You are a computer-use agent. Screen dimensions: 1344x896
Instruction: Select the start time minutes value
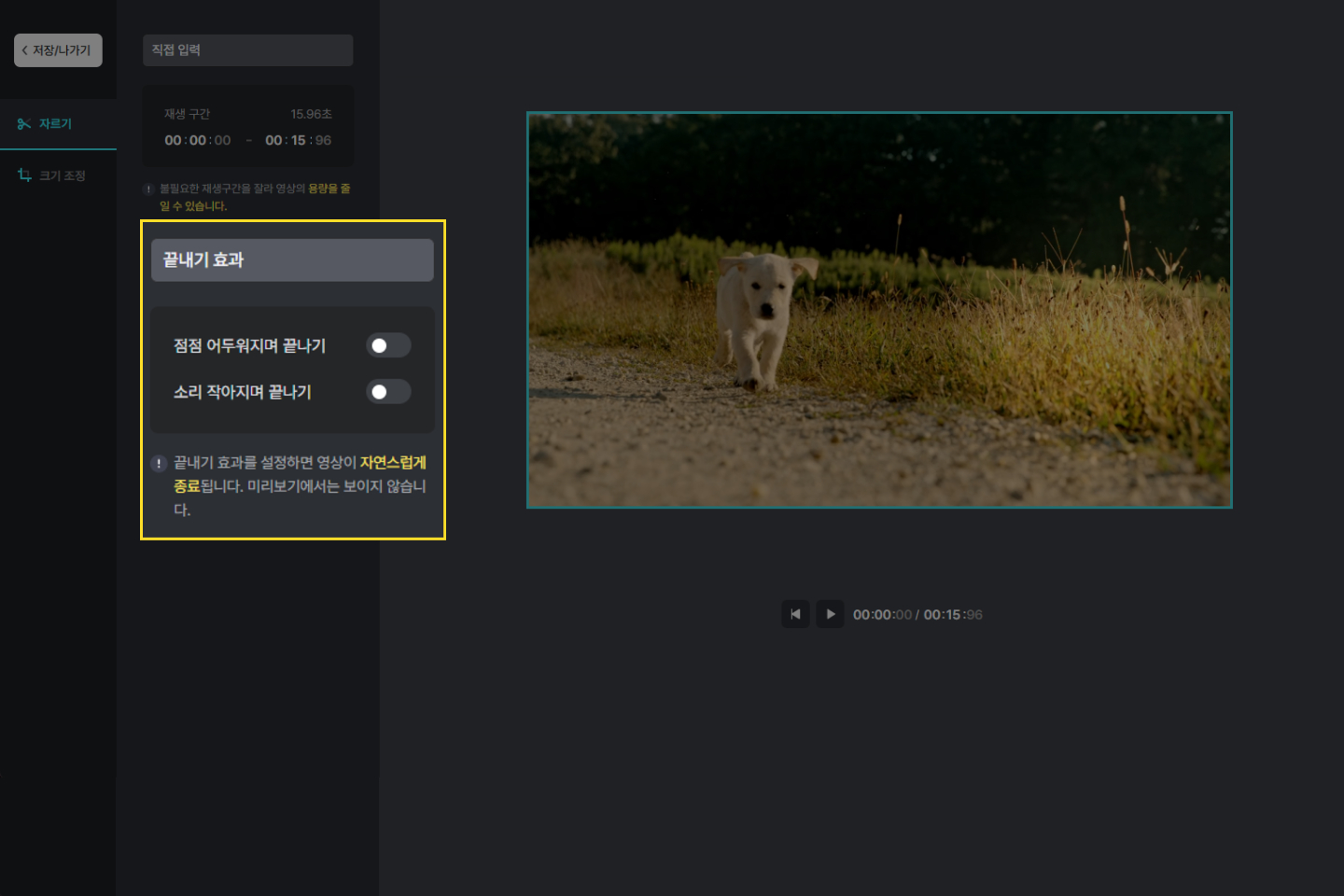point(198,141)
